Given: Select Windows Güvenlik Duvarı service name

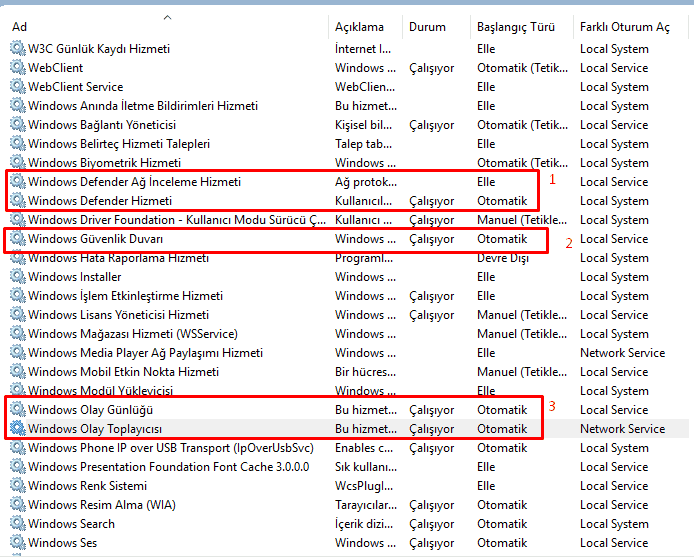Looking at the screenshot, I should (x=96, y=239).
